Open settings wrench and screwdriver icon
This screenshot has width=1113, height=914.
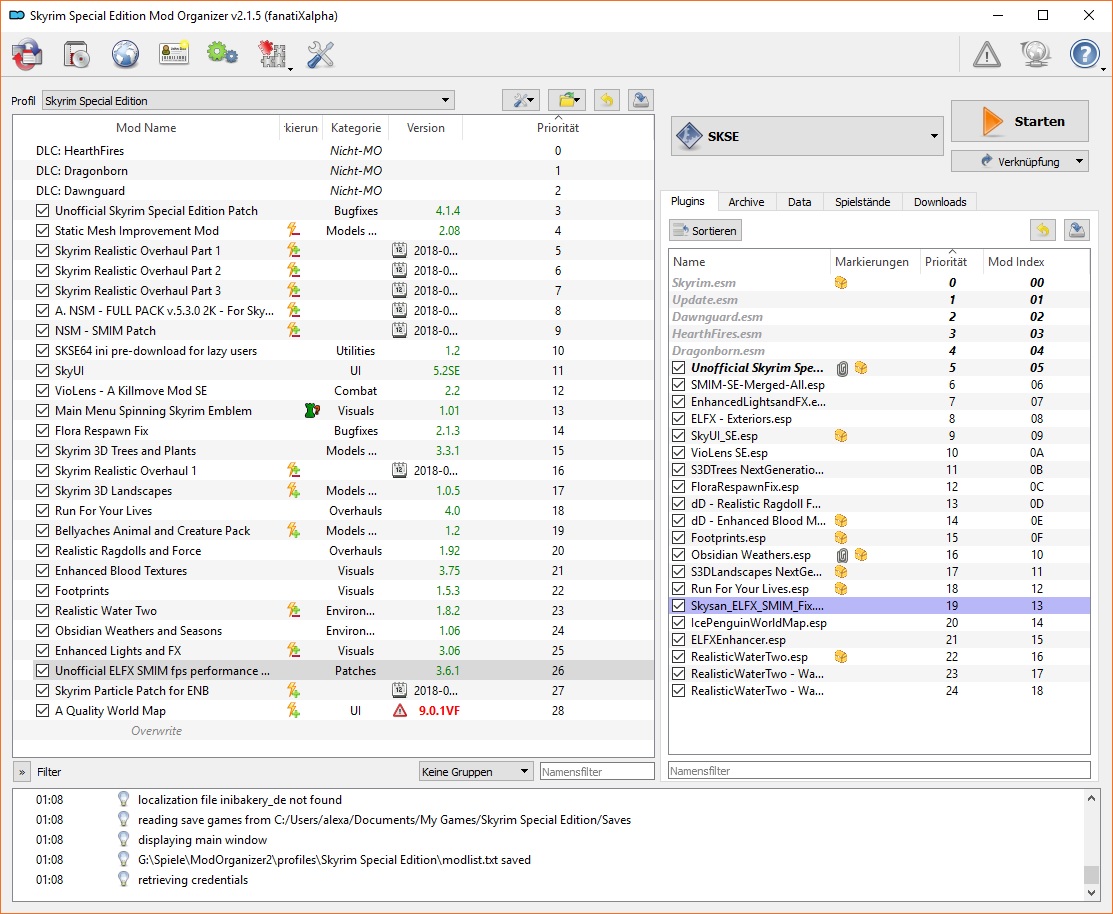tap(321, 55)
